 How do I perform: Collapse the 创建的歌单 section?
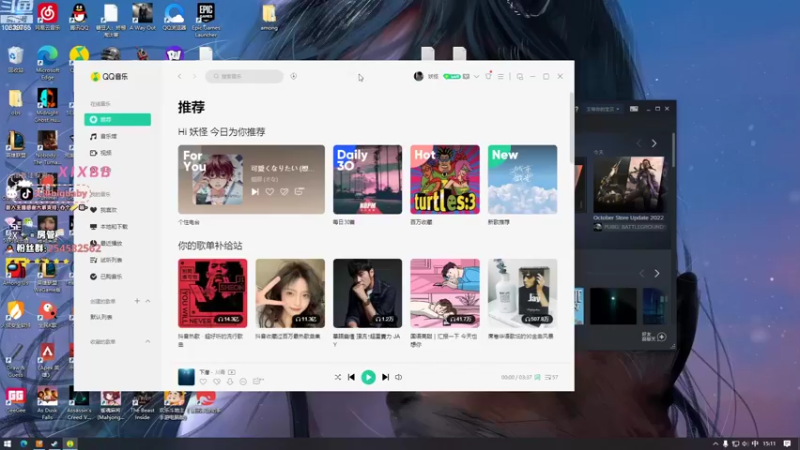pyautogui.click(x=148, y=301)
